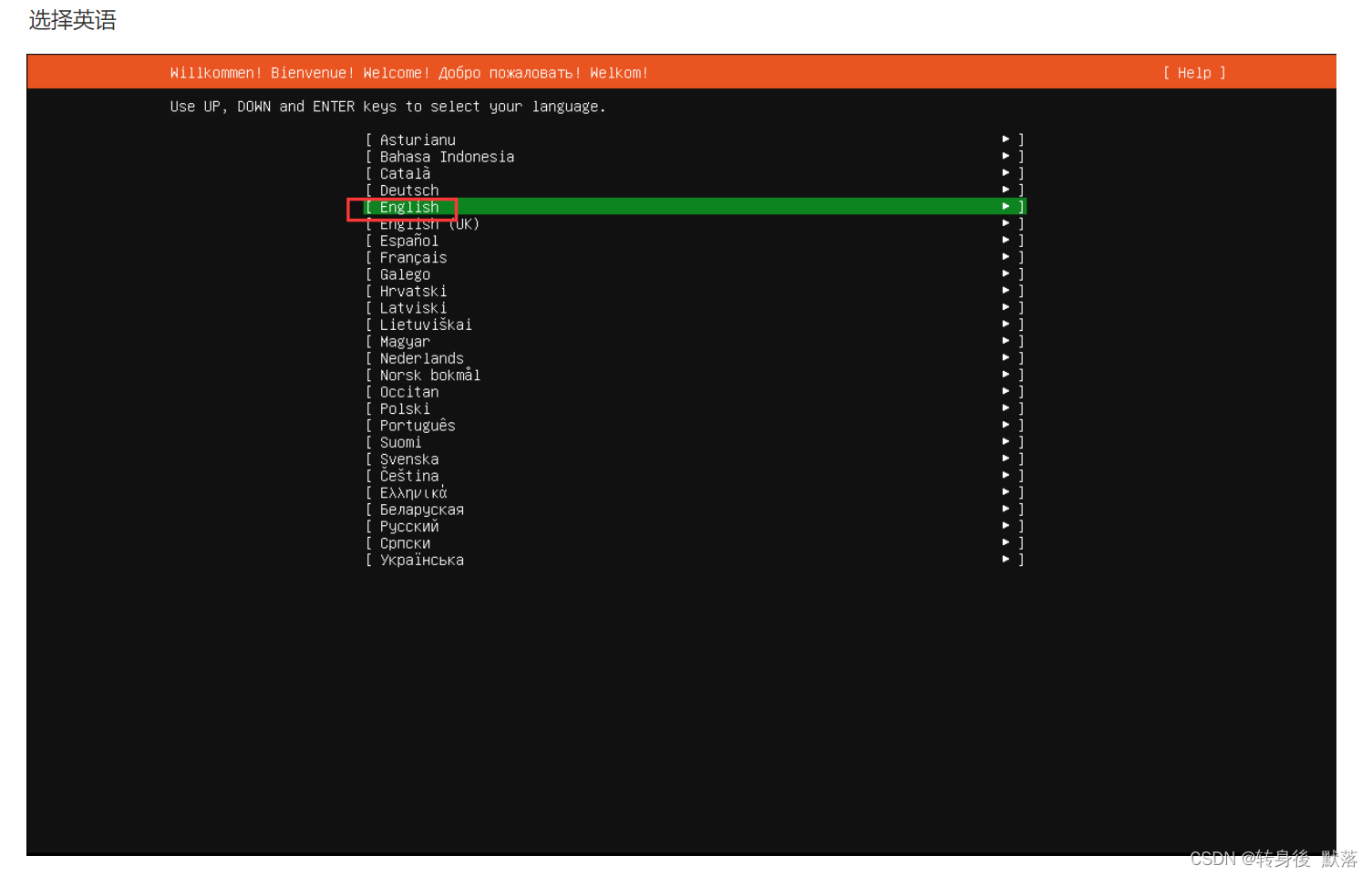Choose the Nederlands language option
The width and height of the screenshot is (1372, 876).
tap(421, 357)
